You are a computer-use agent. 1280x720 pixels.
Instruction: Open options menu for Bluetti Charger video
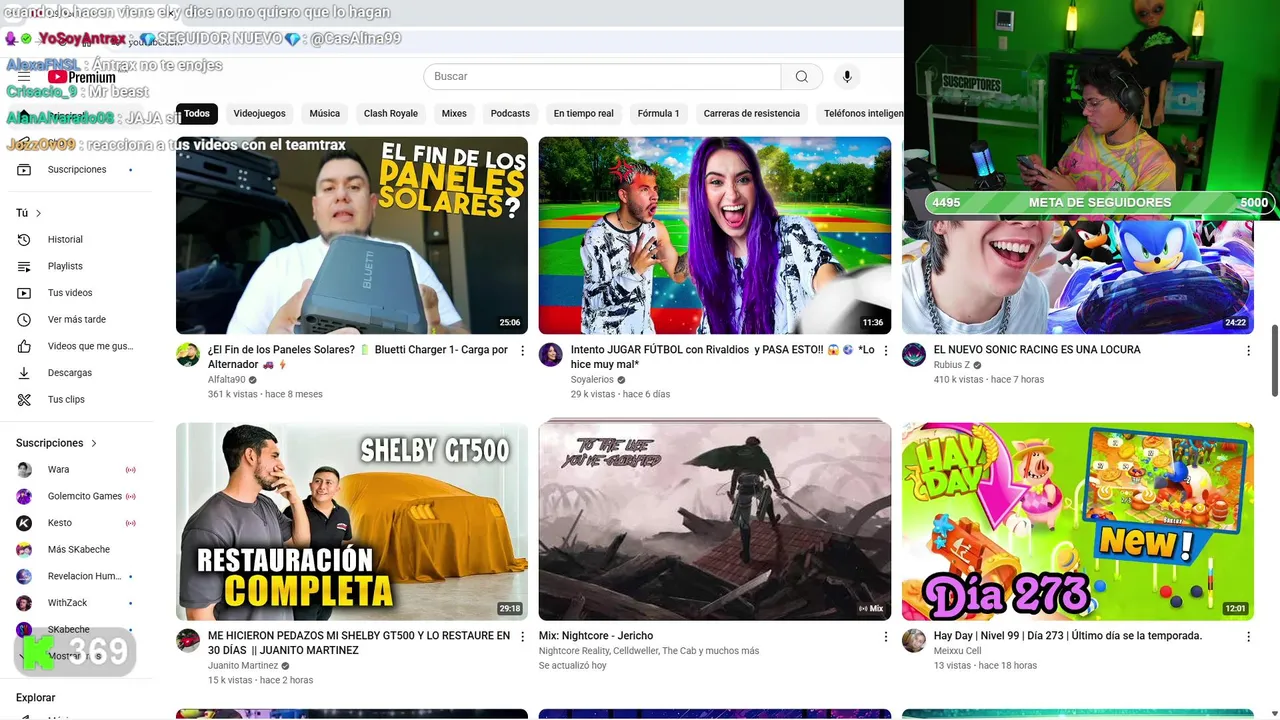click(522, 351)
